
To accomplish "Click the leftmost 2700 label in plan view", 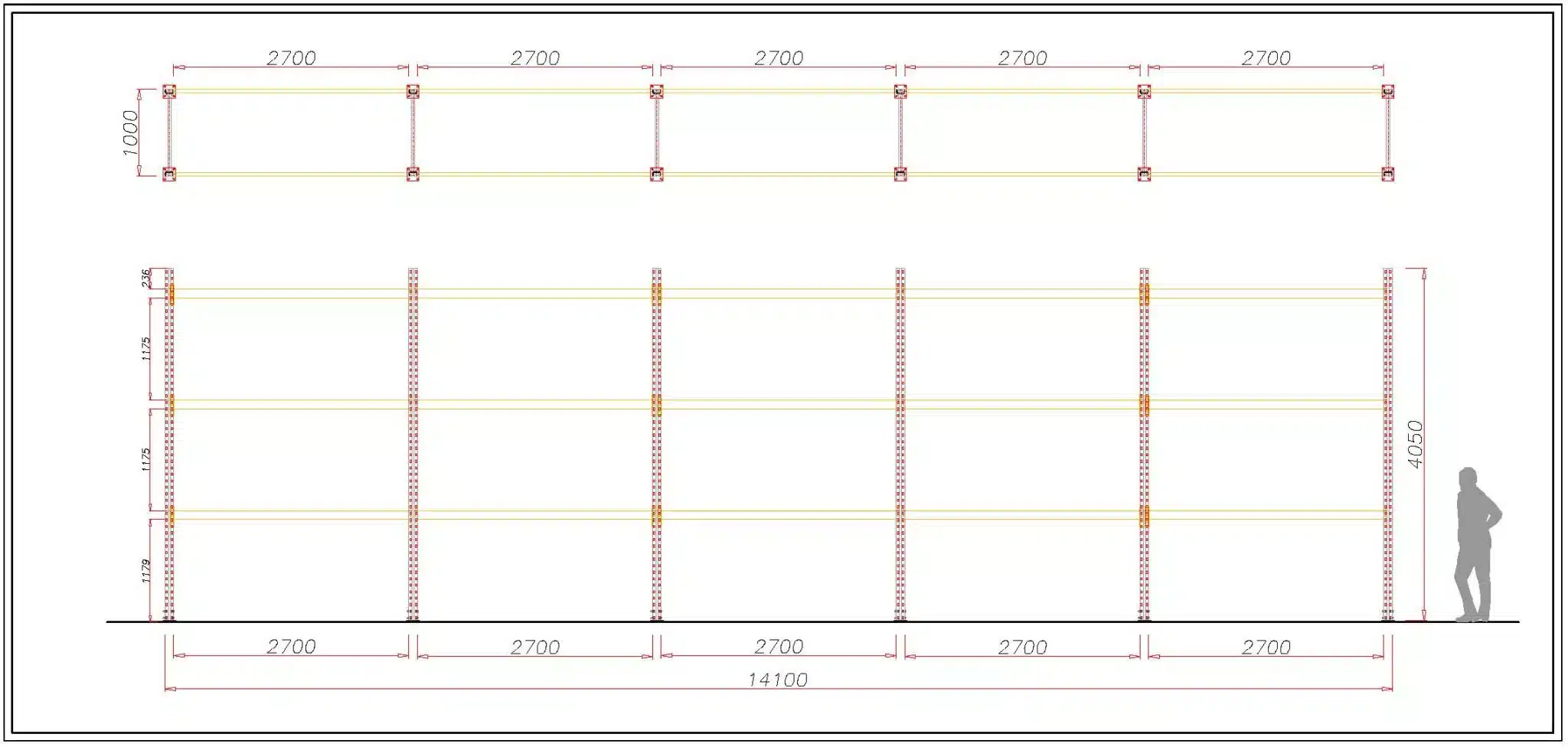I will coord(292,58).
